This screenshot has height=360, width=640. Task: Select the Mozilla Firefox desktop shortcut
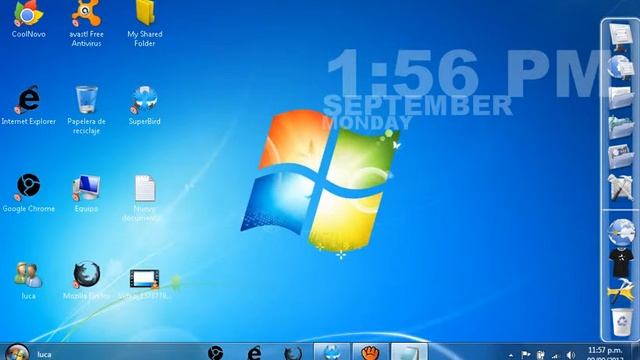point(86,280)
